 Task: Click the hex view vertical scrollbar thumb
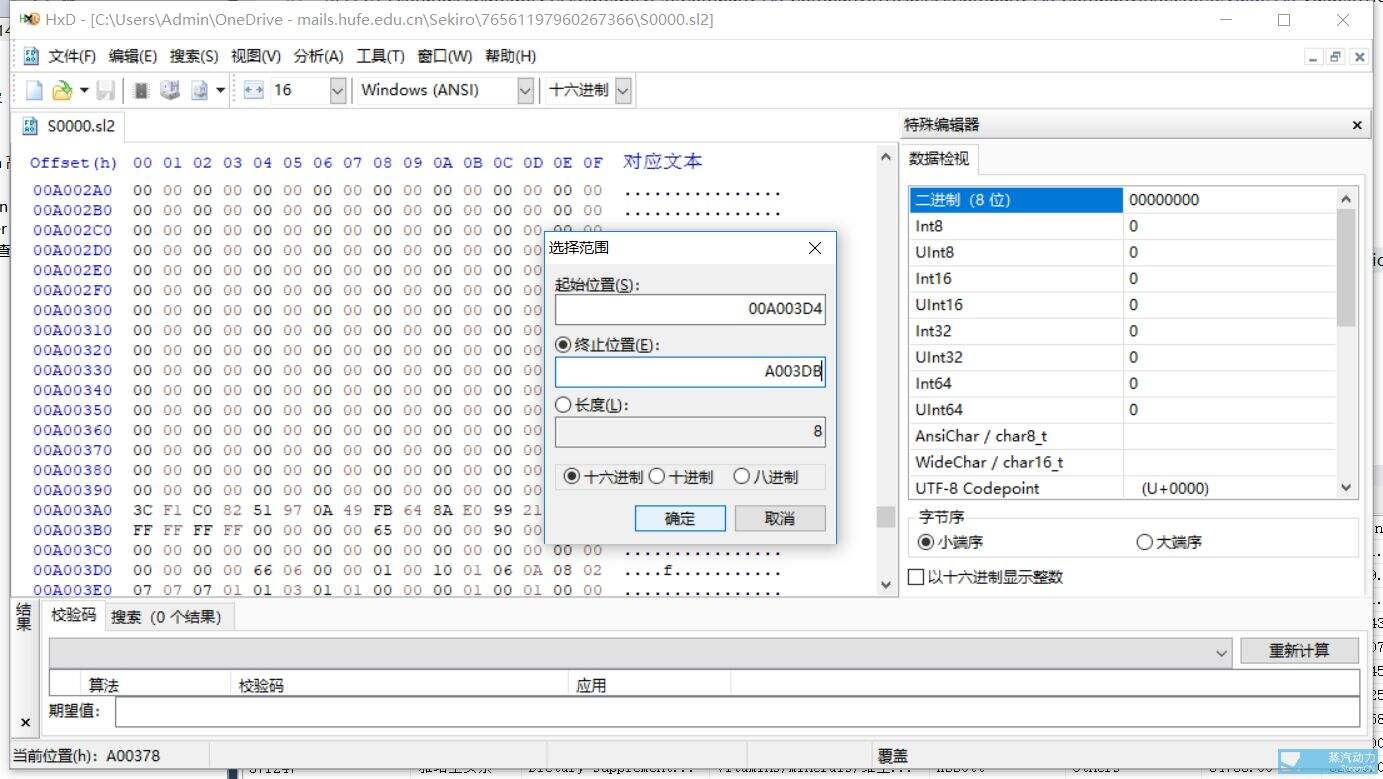click(x=885, y=517)
